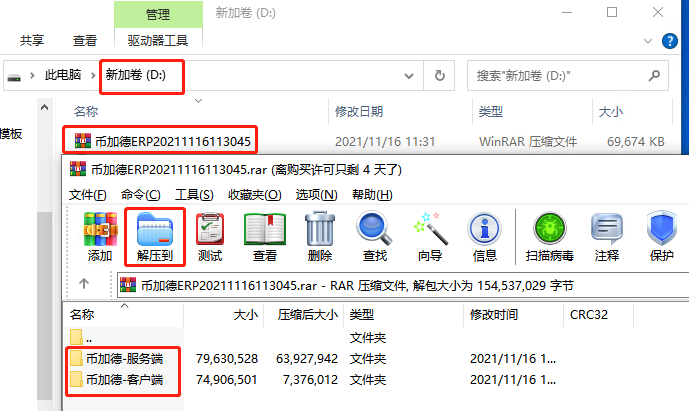This screenshot has width=689, height=411.
Task: Expand the Explorer address bar history dropdown
Action: pos(409,75)
